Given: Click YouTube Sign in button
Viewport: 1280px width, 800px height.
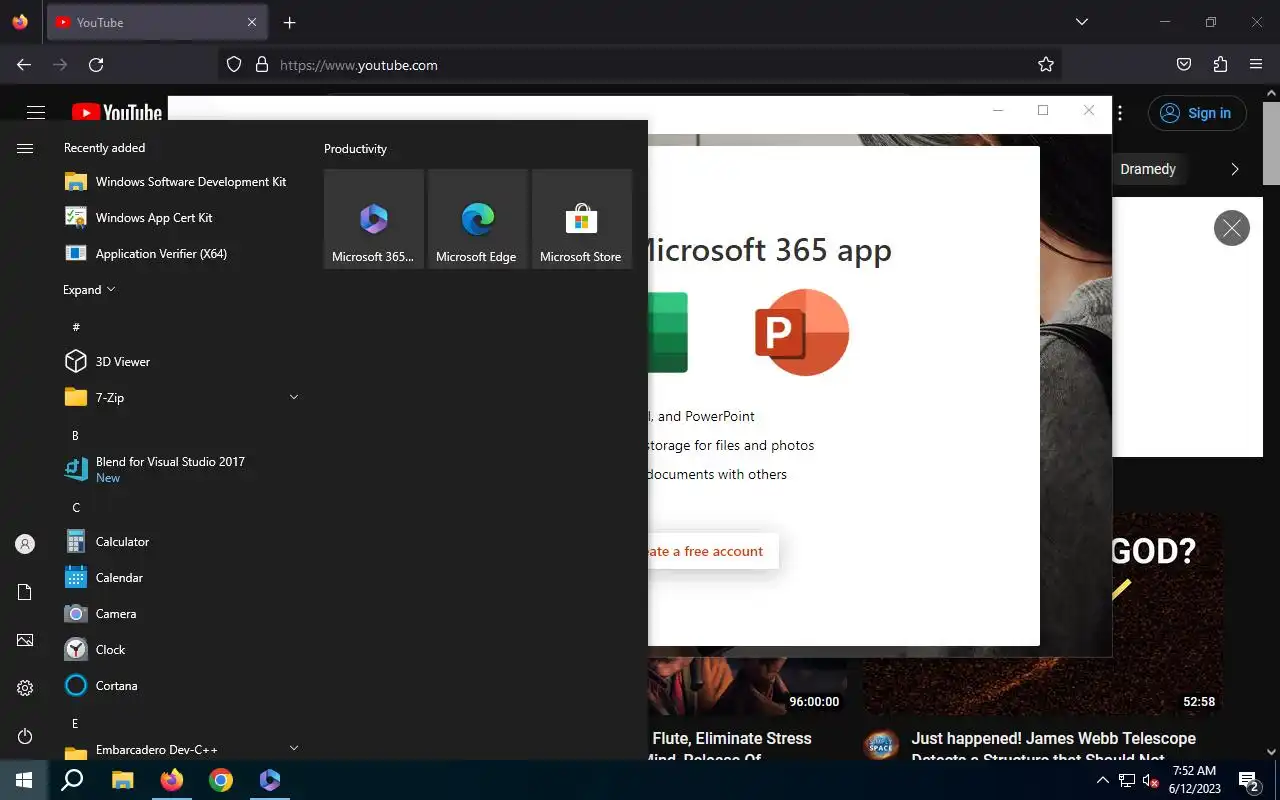Looking at the screenshot, I should pos(1197,113).
